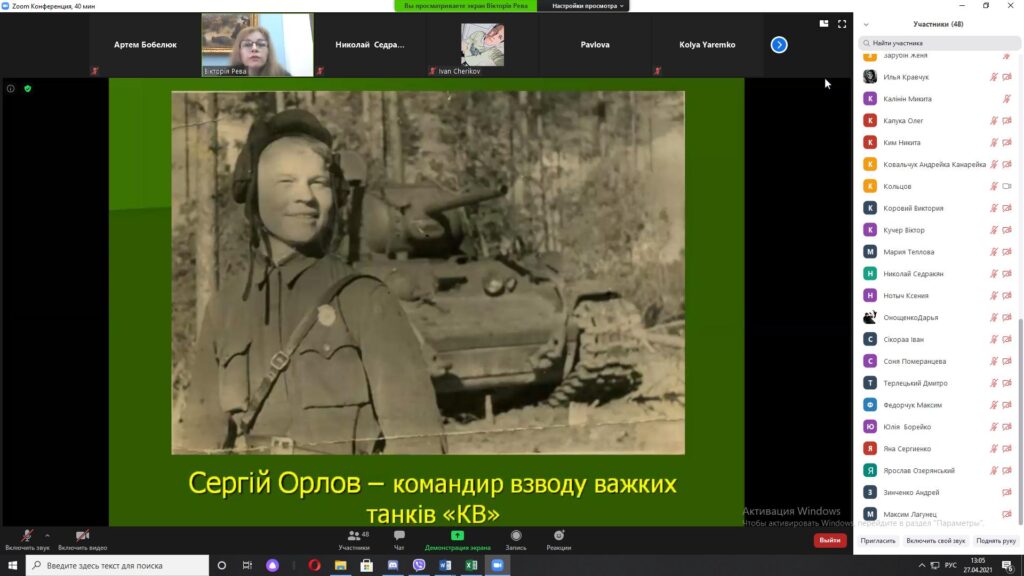Open Настройки просмотра view options dropdown
The image size is (1024, 576).
tap(587, 6)
